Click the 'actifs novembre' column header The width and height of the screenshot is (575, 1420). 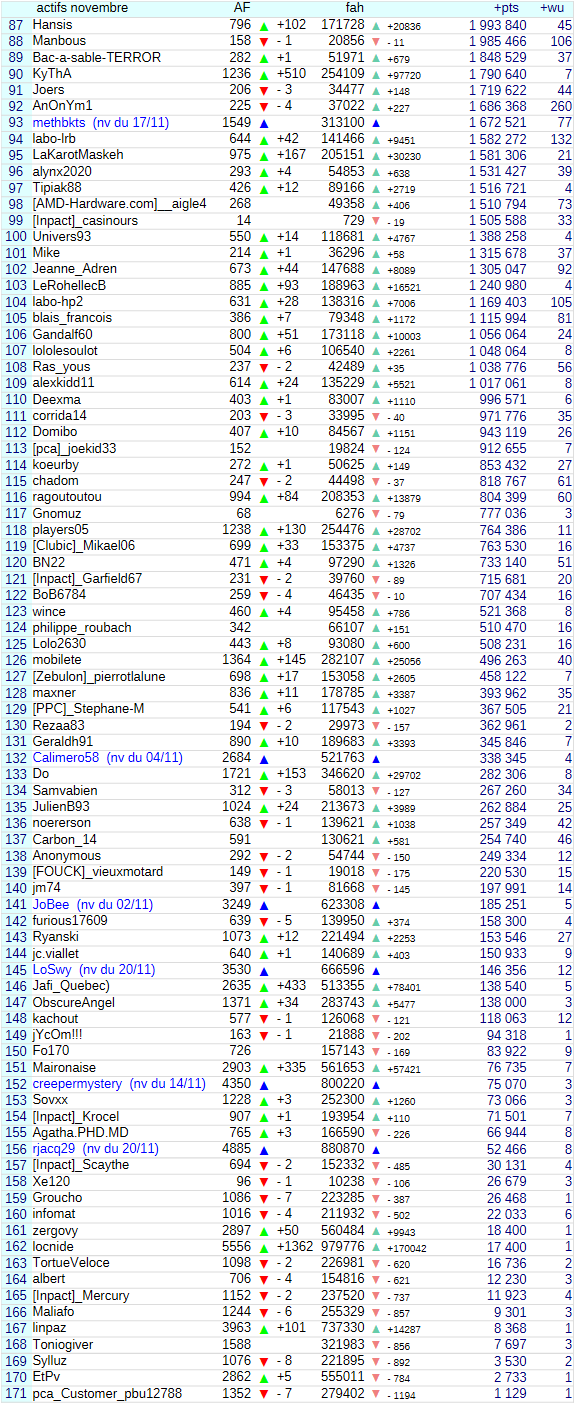point(82,8)
